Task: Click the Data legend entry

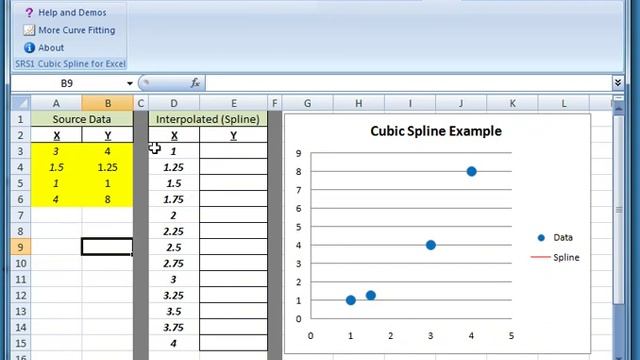Action: tap(555, 238)
